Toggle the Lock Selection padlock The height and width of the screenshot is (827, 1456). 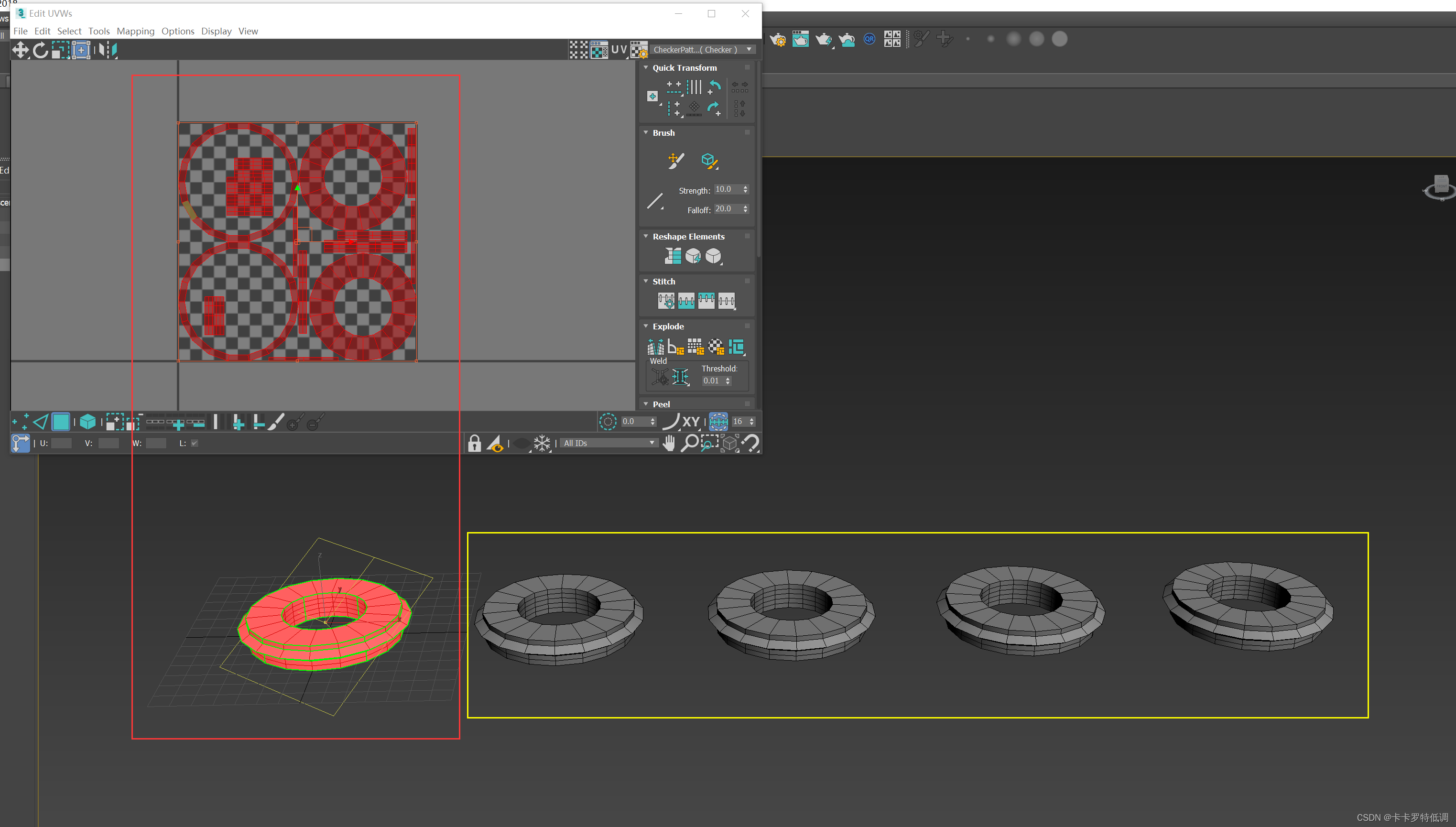(474, 443)
